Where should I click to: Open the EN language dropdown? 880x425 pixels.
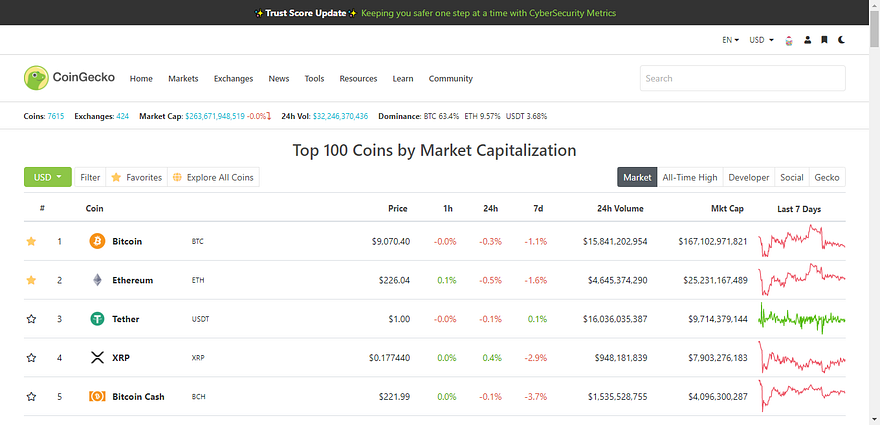tap(730, 40)
